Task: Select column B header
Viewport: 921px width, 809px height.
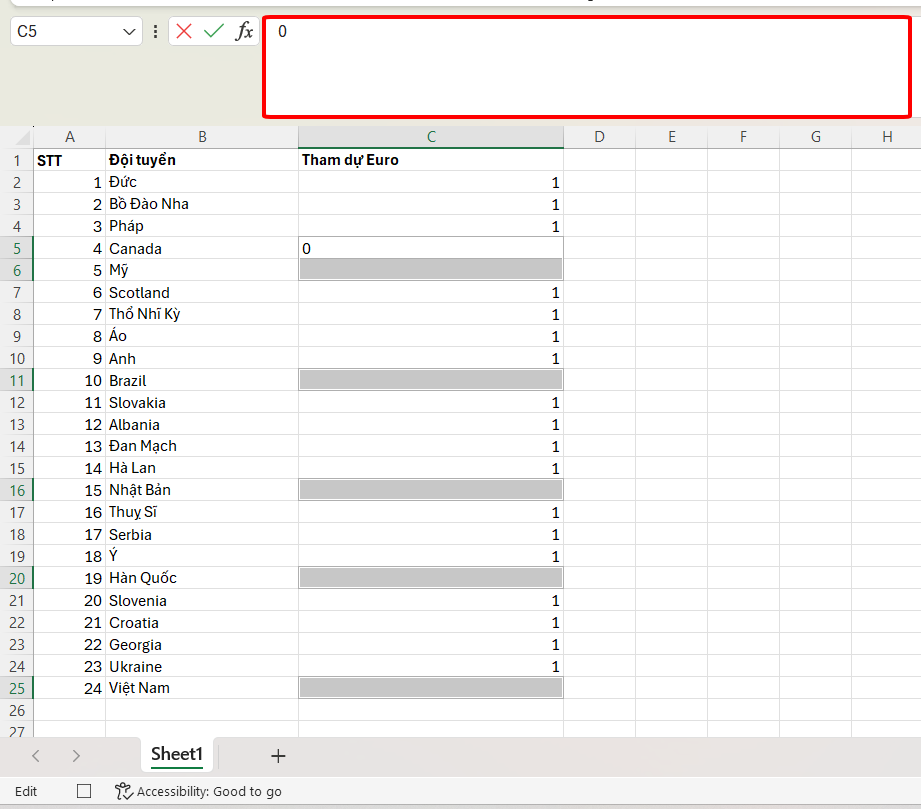Action: (202, 137)
